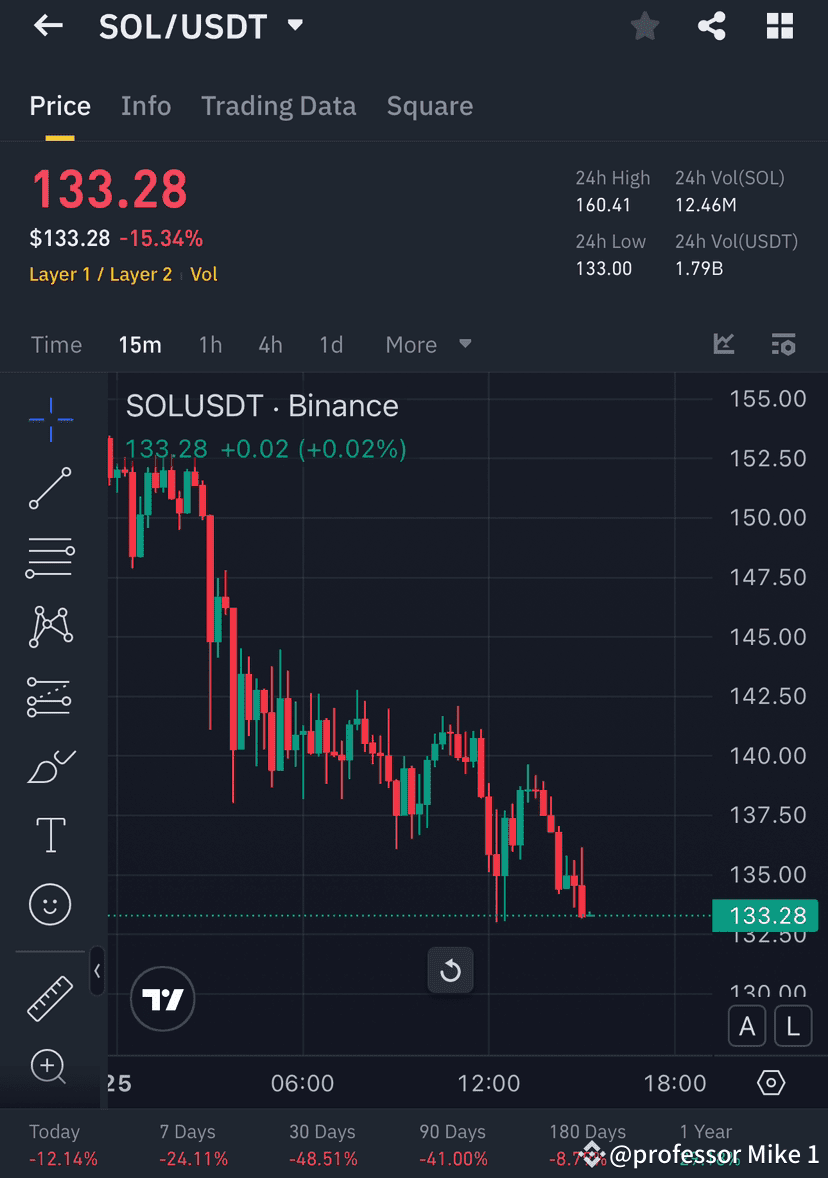Open the chart indicators panel
The width and height of the screenshot is (828, 1178).
point(724,344)
